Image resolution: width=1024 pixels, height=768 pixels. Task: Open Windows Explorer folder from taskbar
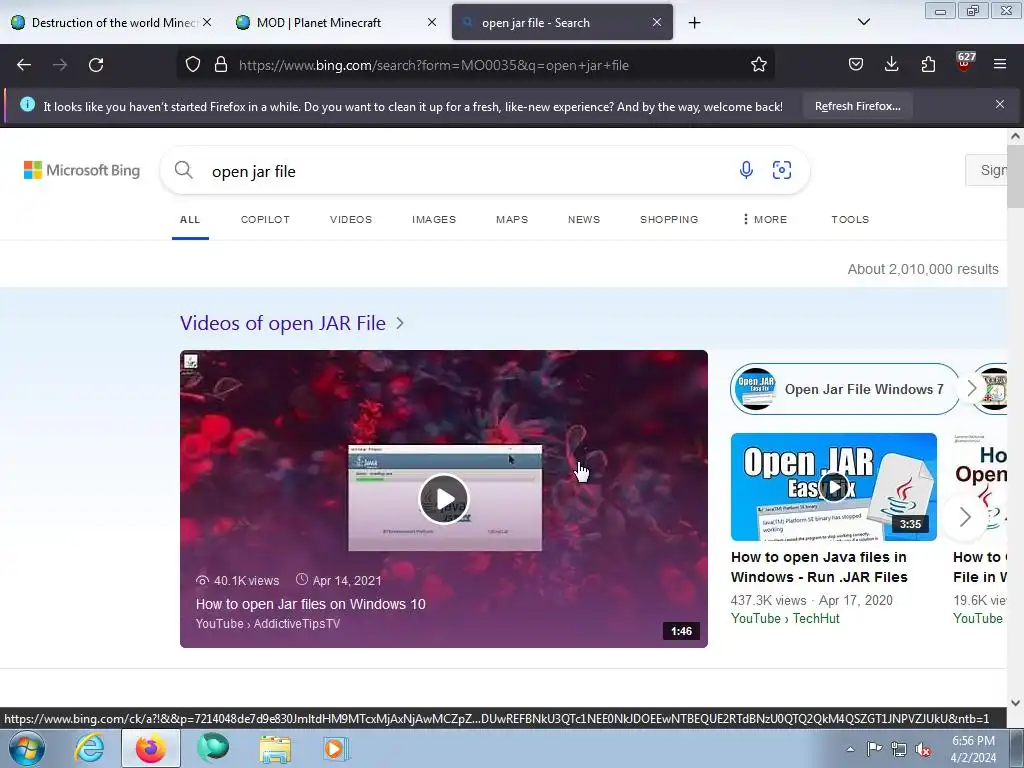point(275,749)
